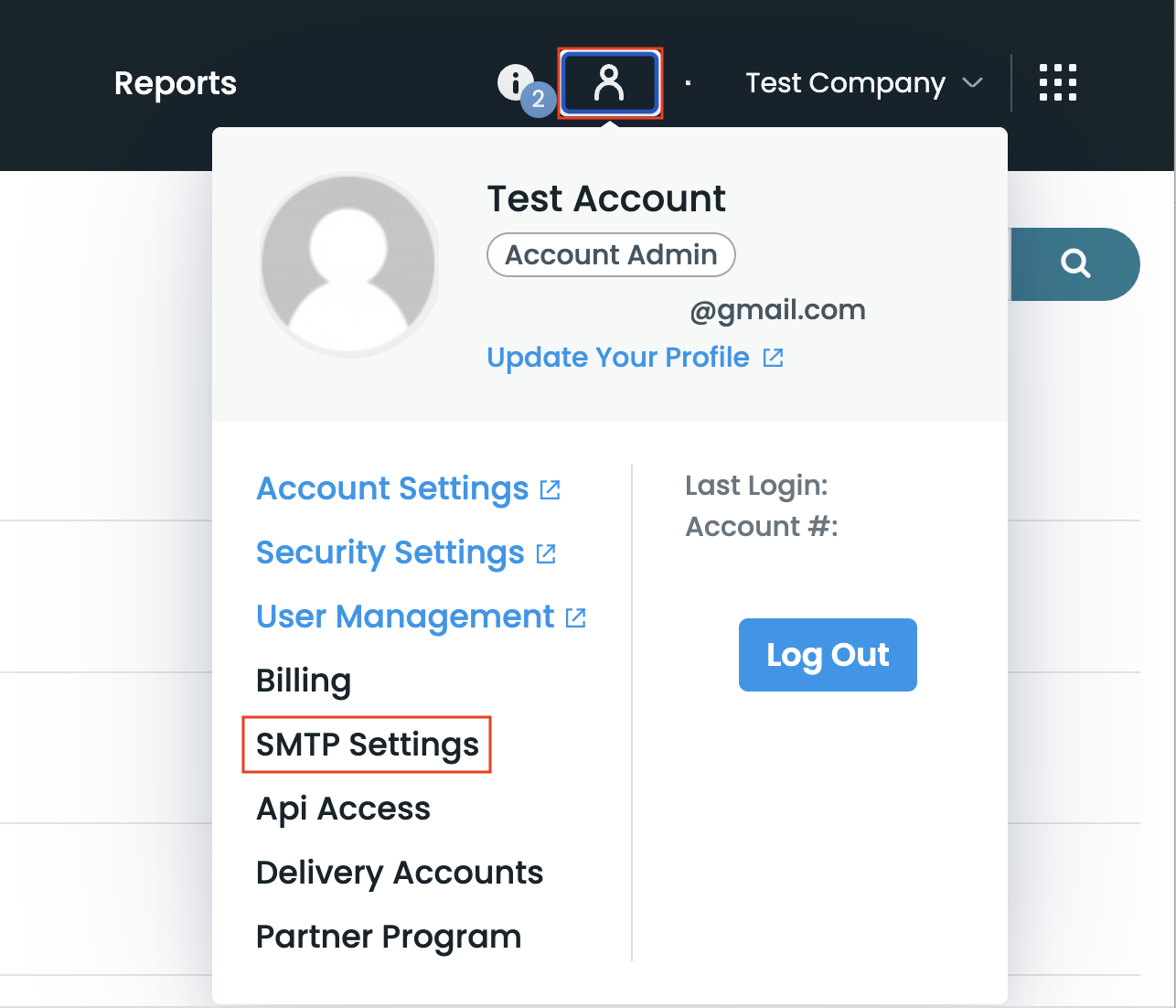The width and height of the screenshot is (1176, 1008).
Task: Click the Update Your Profile link
Action: [x=618, y=358]
